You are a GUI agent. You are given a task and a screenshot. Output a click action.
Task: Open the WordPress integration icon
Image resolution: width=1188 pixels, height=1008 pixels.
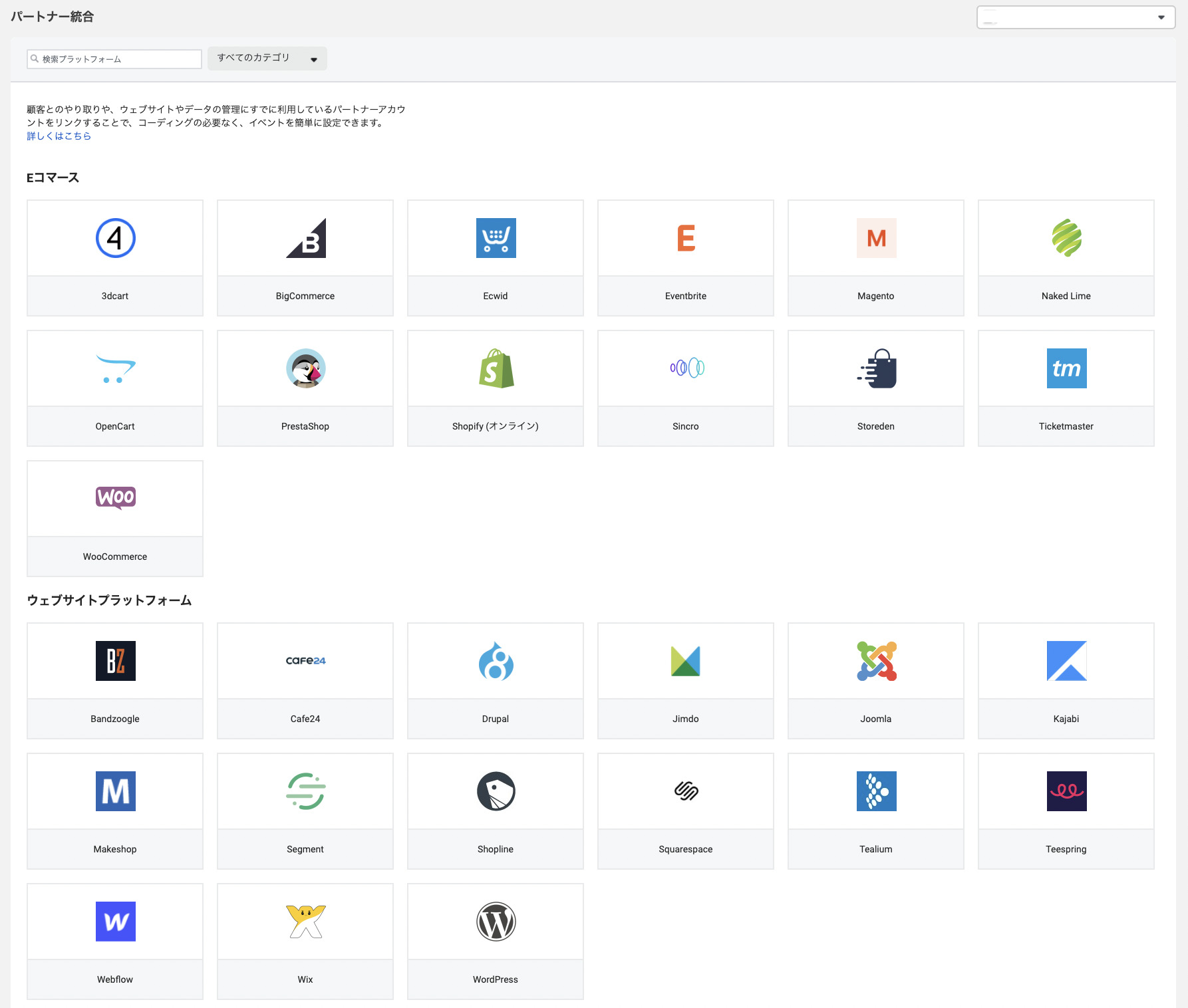[x=496, y=922]
